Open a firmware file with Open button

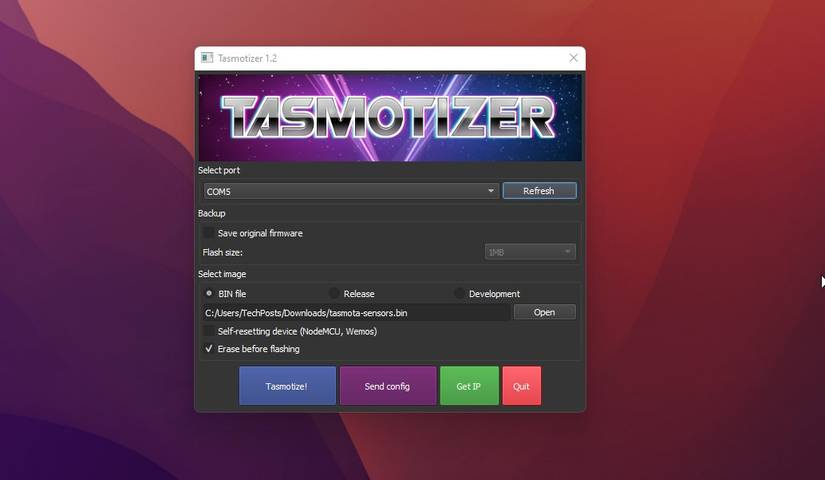pos(545,313)
